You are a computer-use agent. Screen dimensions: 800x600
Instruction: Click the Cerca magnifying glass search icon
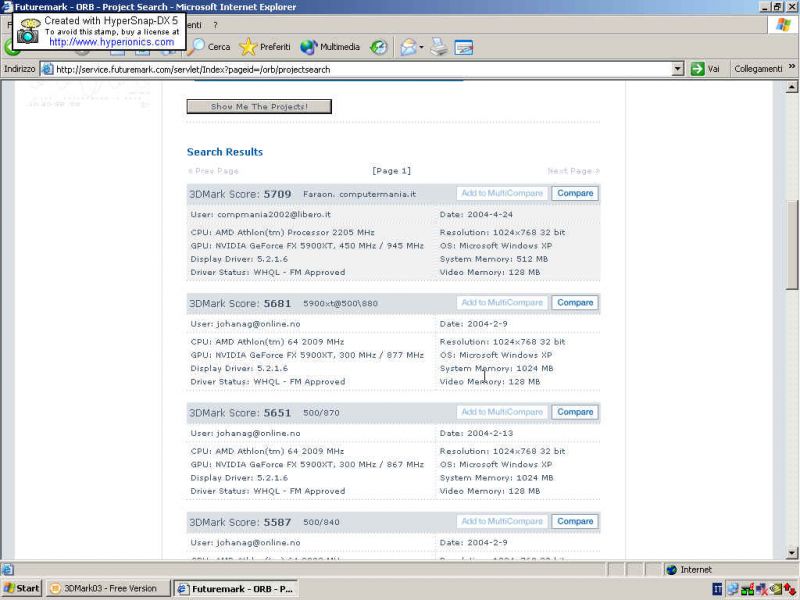tap(196, 47)
